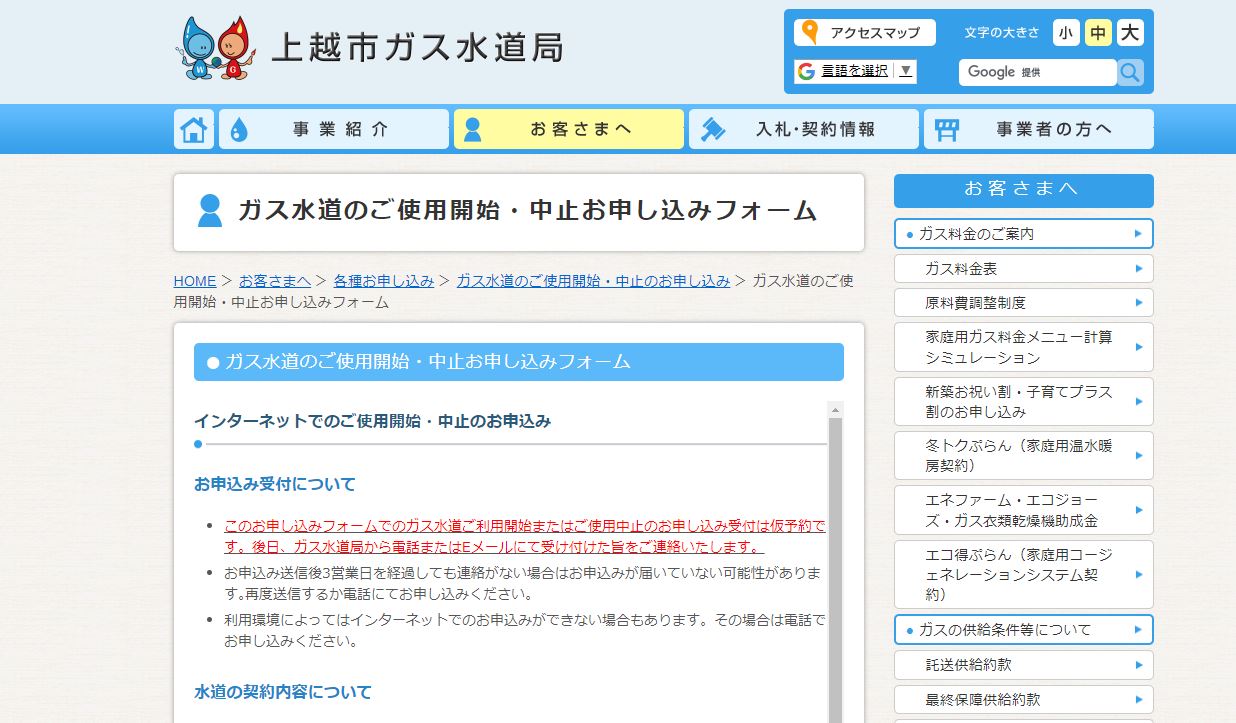Open the 事業紹介 menu tab
The height and width of the screenshot is (723, 1236).
click(334, 129)
